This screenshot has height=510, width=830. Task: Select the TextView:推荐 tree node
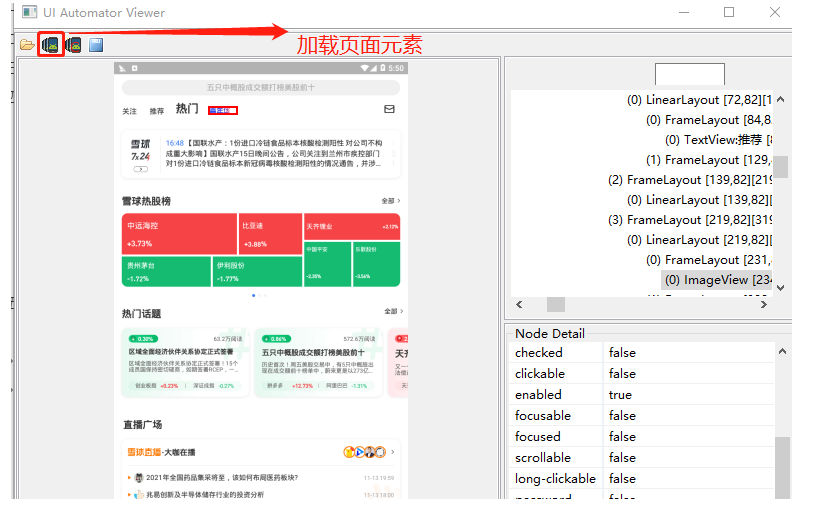(718, 140)
